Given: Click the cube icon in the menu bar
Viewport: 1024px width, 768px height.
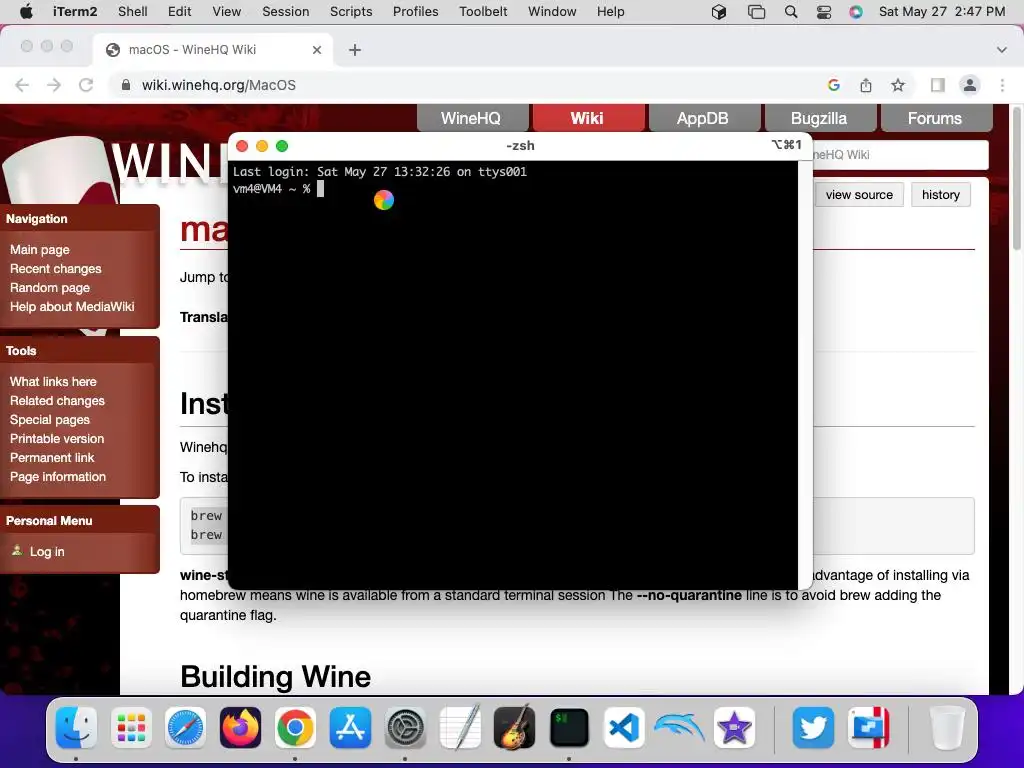Looking at the screenshot, I should [x=719, y=12].
